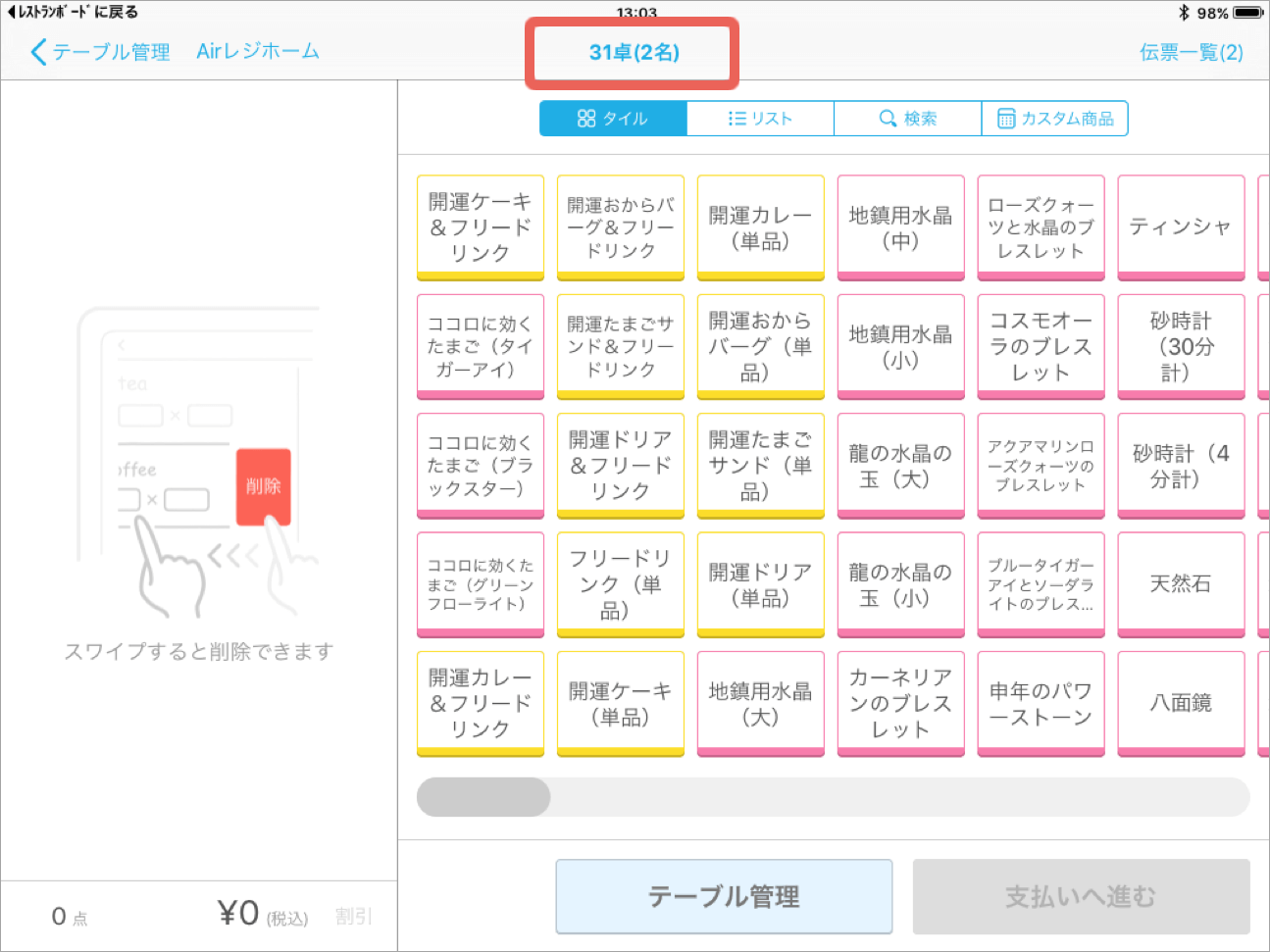Viewport: 1270px width, 952px height.
Task: Add 砂時計（30分計） tile to order
Action: coord(1181,347)
